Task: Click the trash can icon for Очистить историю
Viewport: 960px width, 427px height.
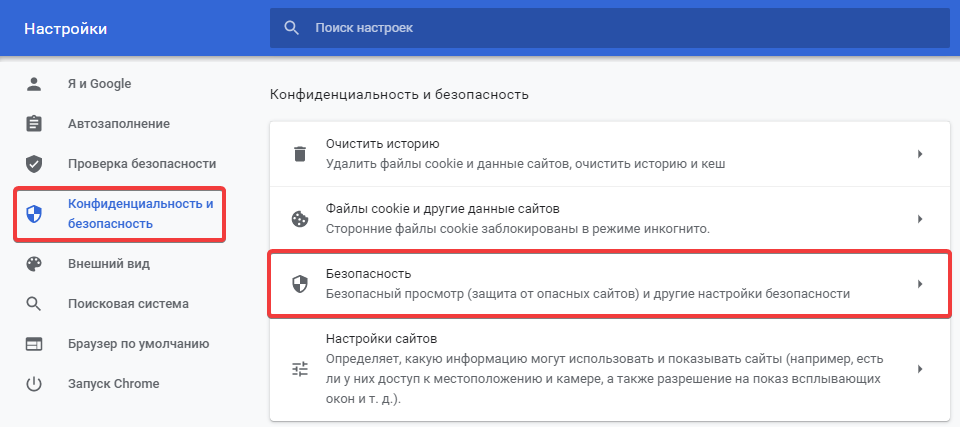Action: tap(299, 154)
